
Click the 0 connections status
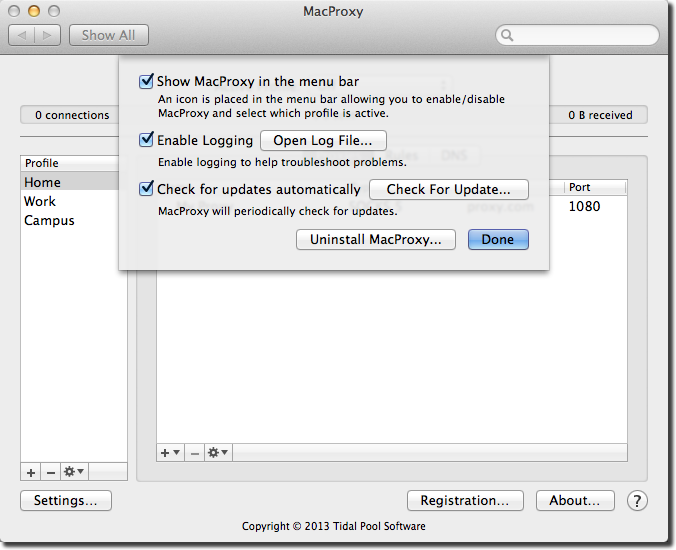click(72, 115)
